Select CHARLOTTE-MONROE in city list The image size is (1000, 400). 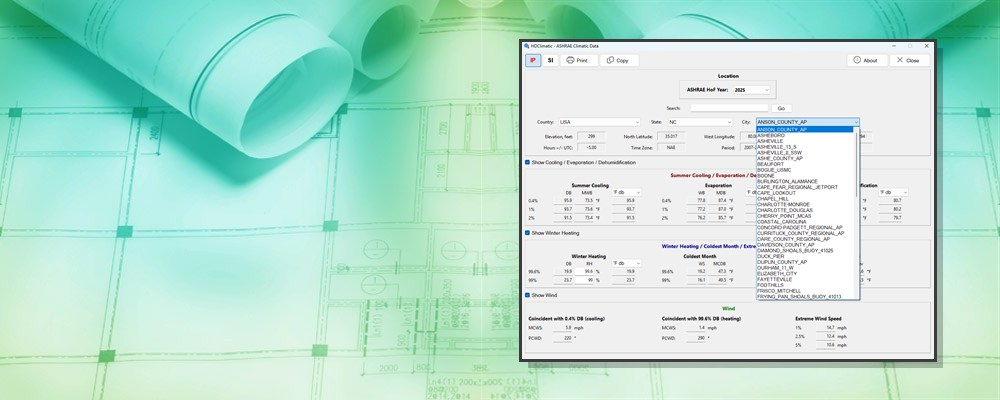804,204
